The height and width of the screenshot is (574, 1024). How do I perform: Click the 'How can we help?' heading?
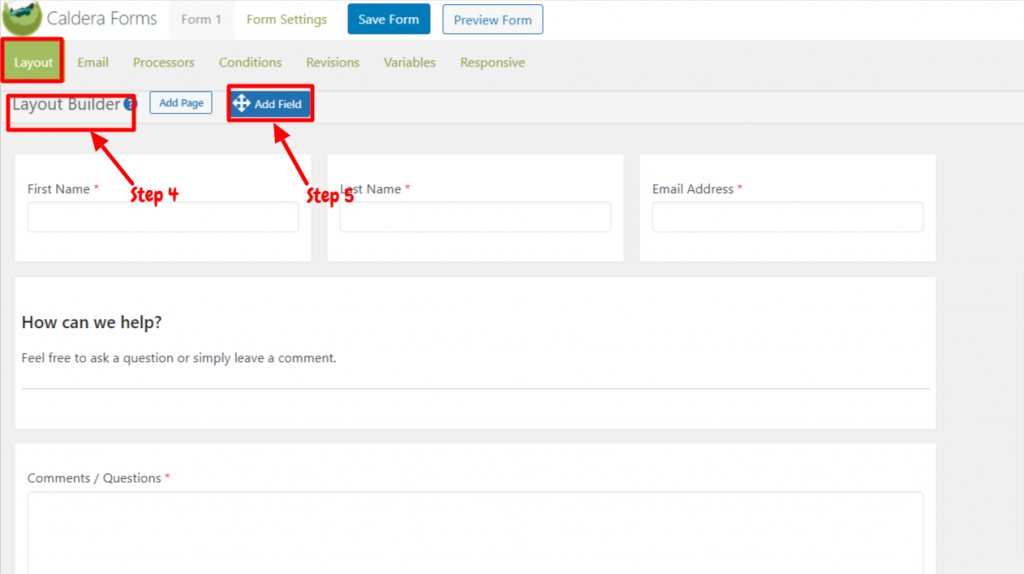click(x=91, y=322)
